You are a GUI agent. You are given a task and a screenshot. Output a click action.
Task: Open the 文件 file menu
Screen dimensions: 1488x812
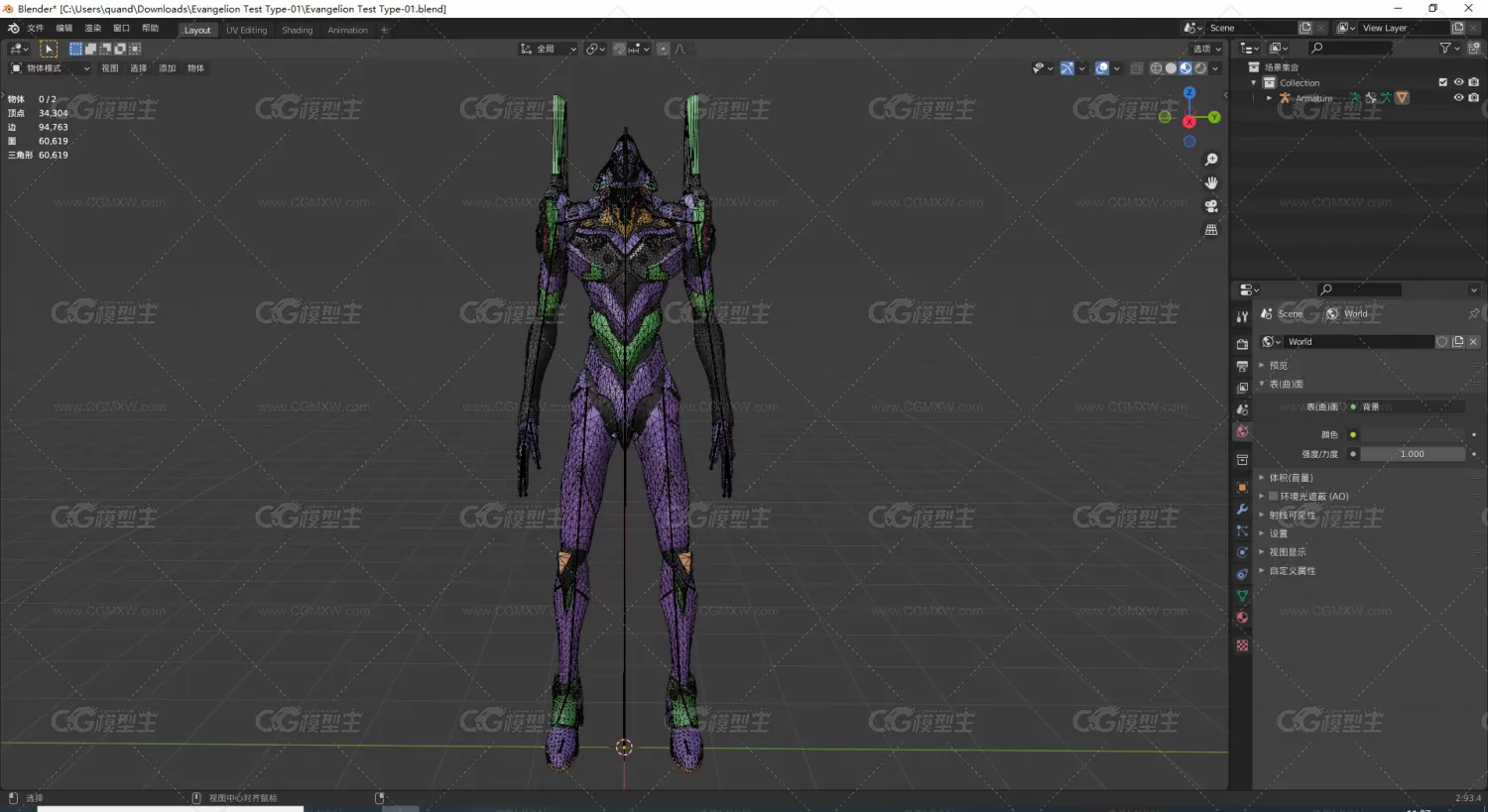[x=36, y=29]
